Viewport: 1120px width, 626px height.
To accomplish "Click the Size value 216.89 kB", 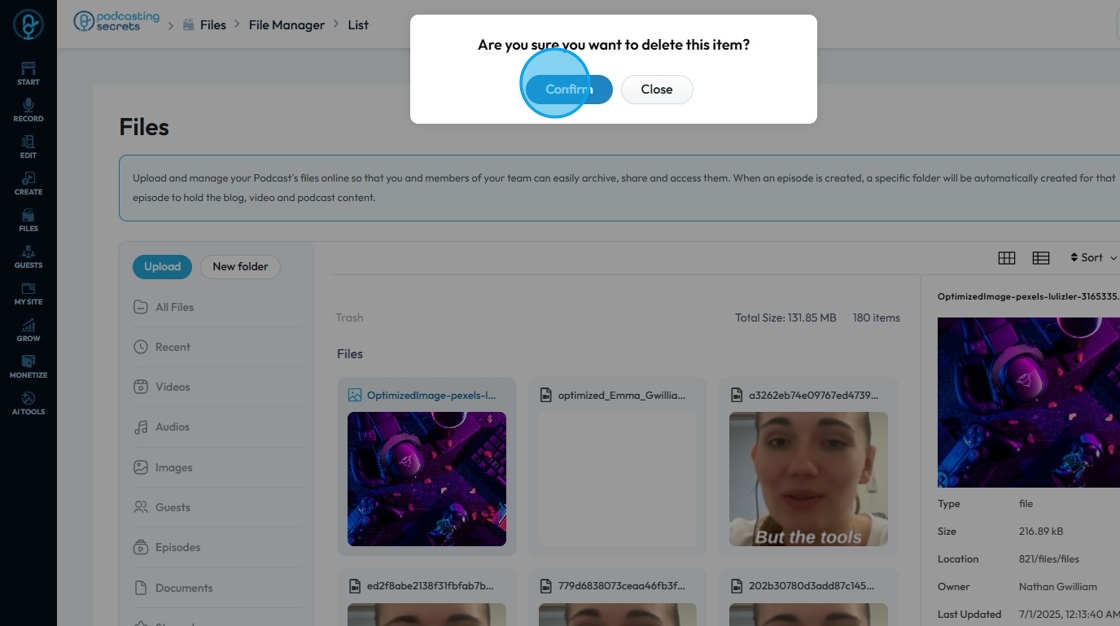I will pos(1041,532).
